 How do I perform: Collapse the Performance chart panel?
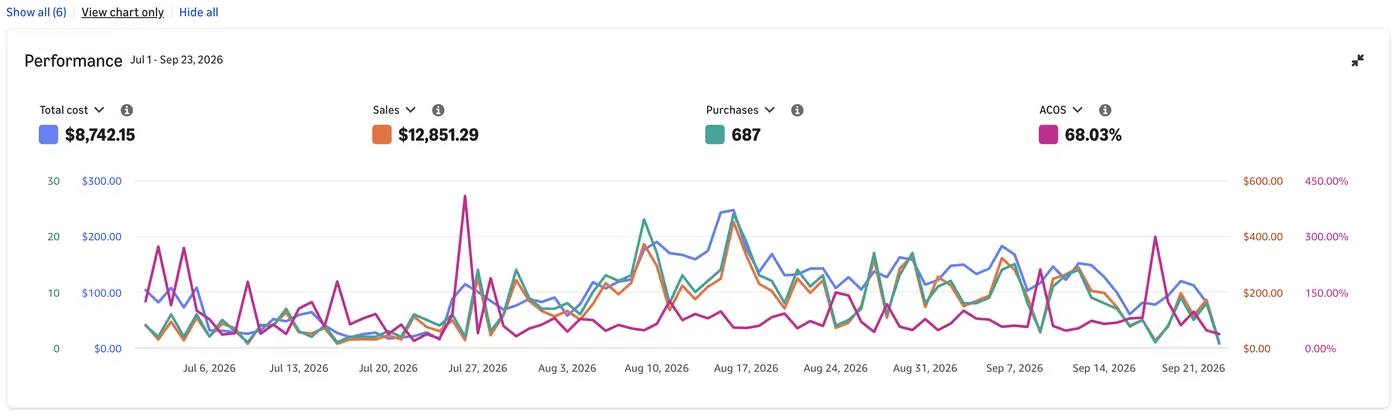coord(1357,61)
